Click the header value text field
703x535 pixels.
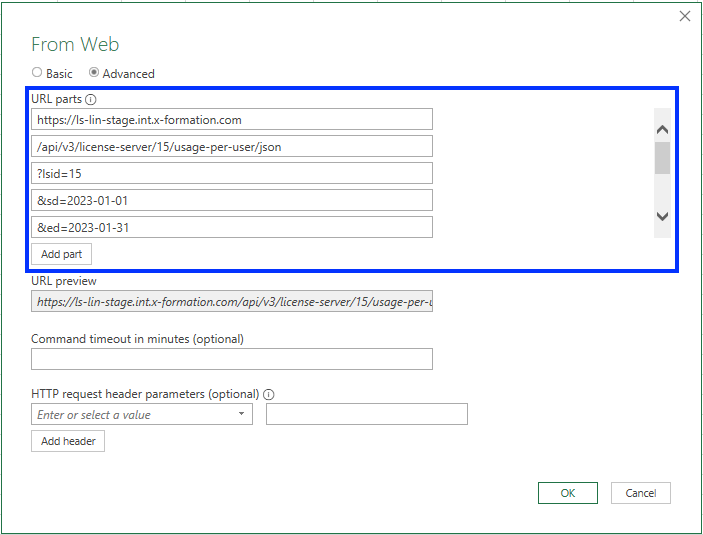(x=367, y=414)
